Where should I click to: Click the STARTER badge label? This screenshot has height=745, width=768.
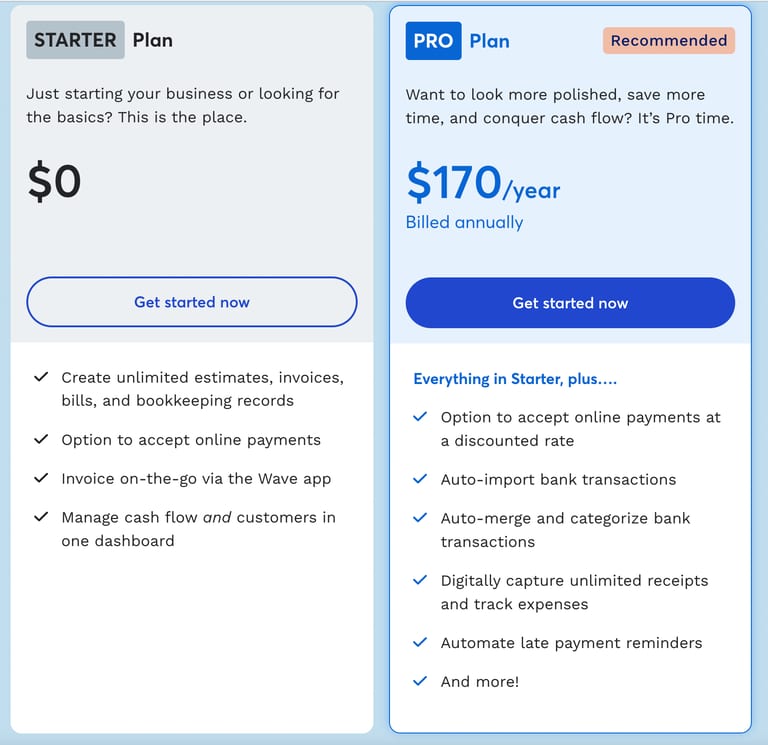tap(75, 40)
